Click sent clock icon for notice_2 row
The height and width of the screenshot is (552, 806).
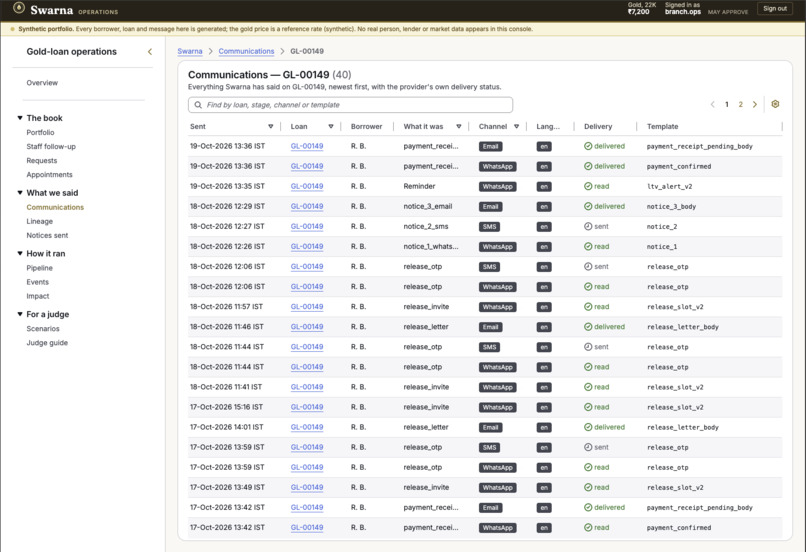588,226
